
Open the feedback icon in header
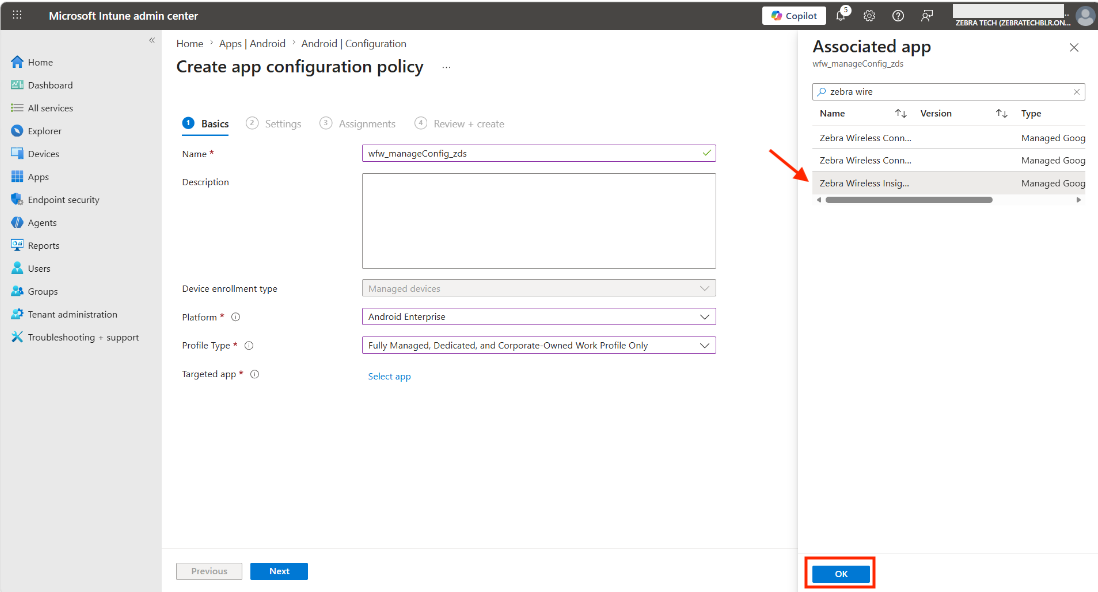[x=927, y=15]
